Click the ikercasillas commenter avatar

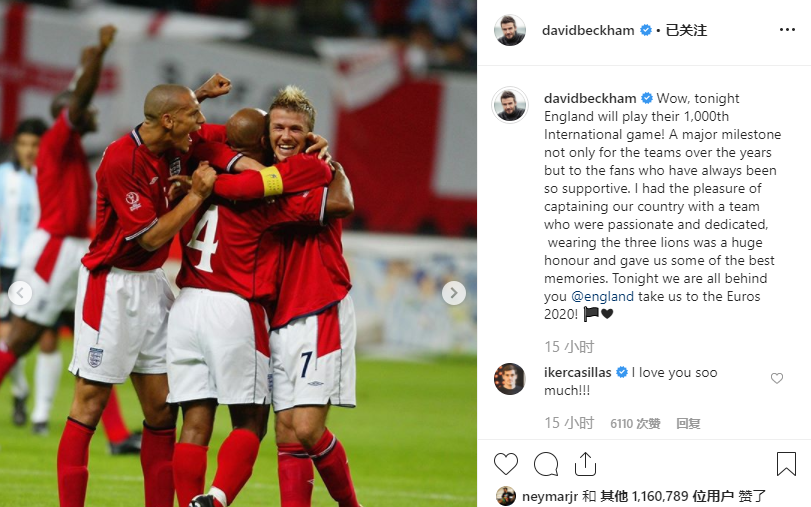click(x=510, y=379)
